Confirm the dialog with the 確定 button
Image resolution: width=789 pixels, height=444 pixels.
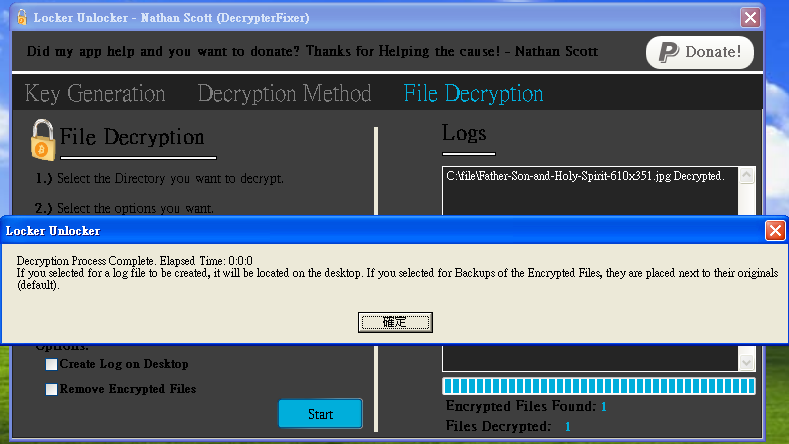pos(395,322)
